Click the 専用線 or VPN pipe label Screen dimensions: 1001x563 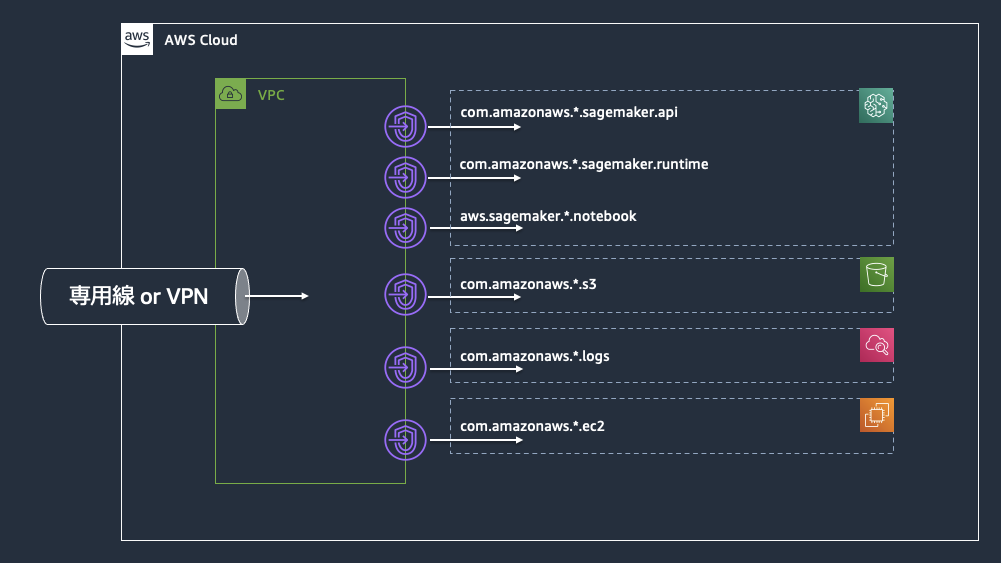tap(139, 296)
